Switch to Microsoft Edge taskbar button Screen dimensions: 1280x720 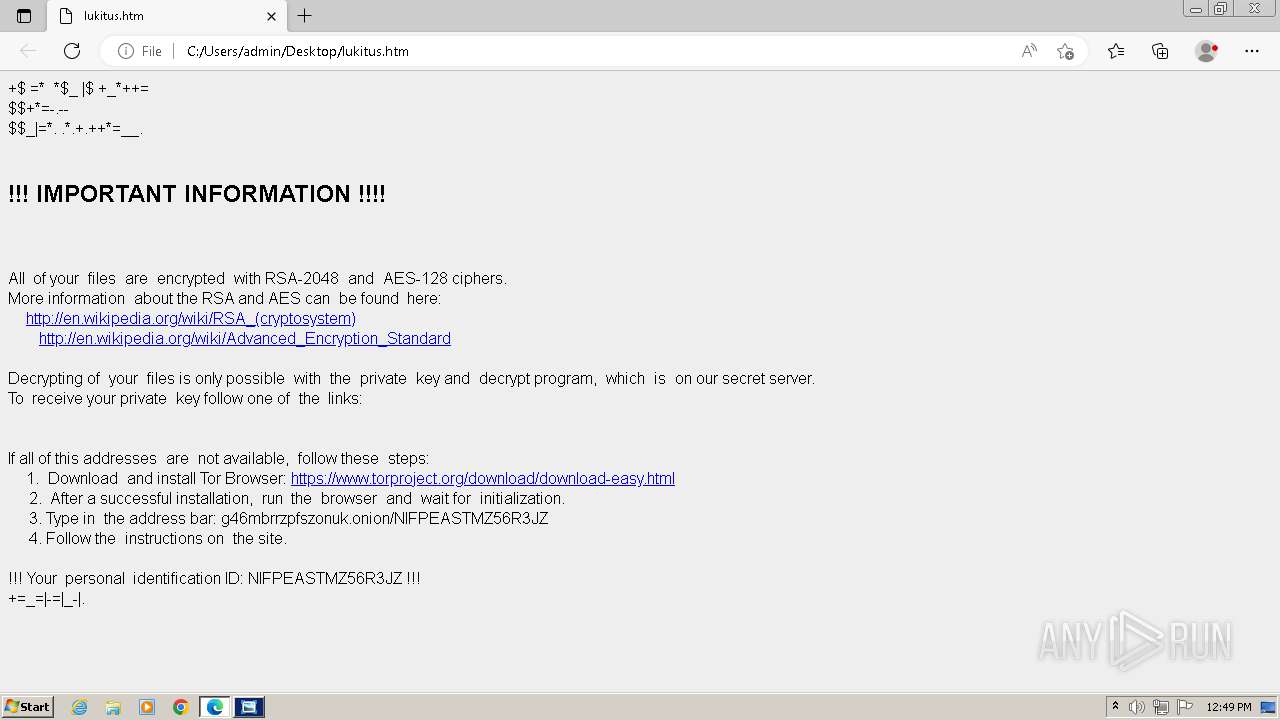215,707
